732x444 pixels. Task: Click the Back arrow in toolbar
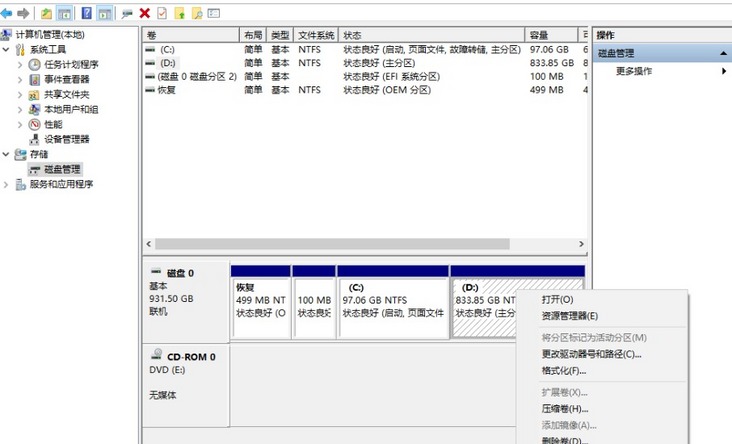(x=7, y=14)
